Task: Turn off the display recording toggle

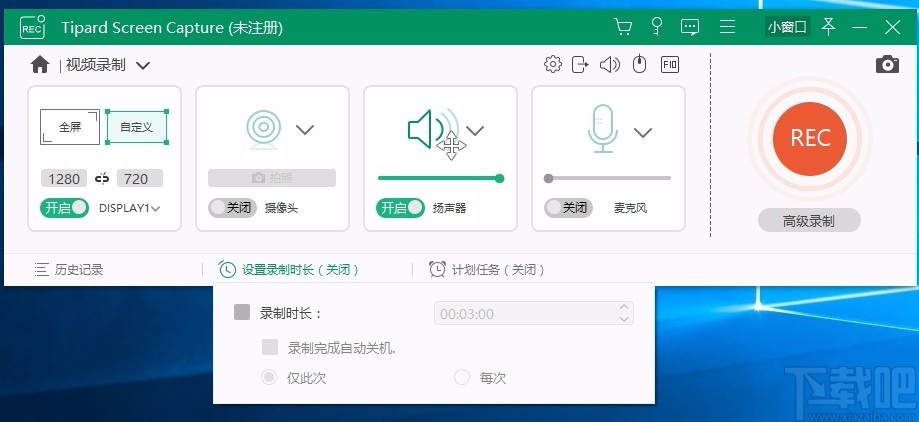Action: coord(64,208)
